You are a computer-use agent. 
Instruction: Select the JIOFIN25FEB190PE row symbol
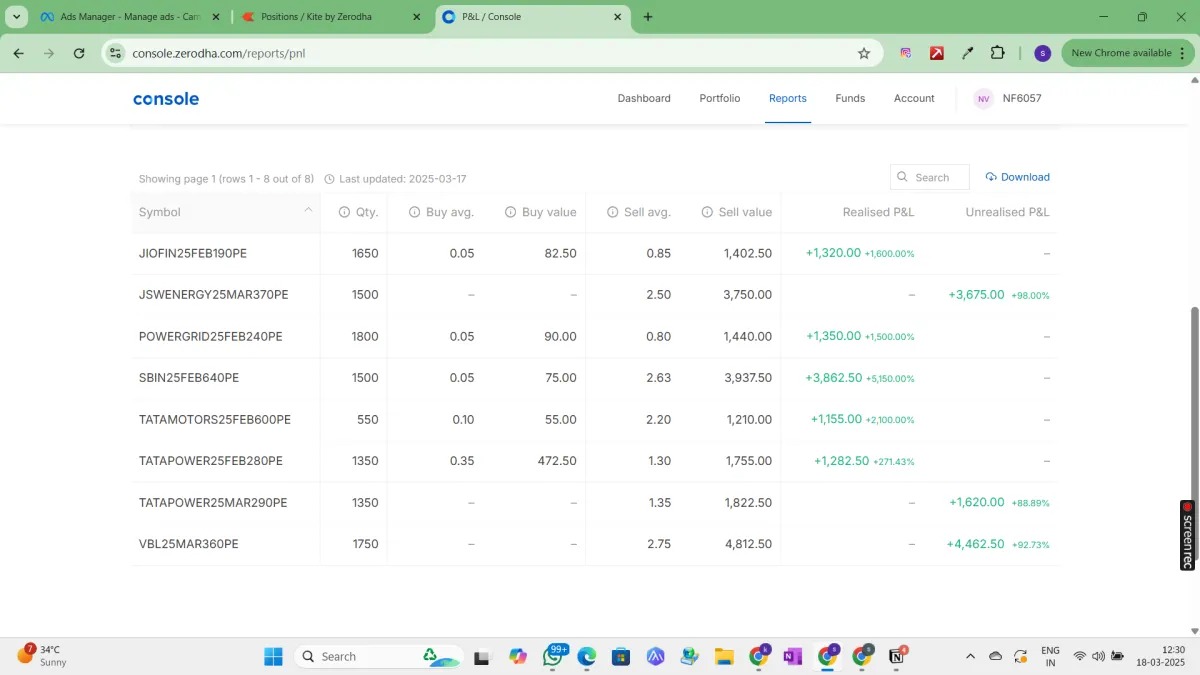click(193, 254)
